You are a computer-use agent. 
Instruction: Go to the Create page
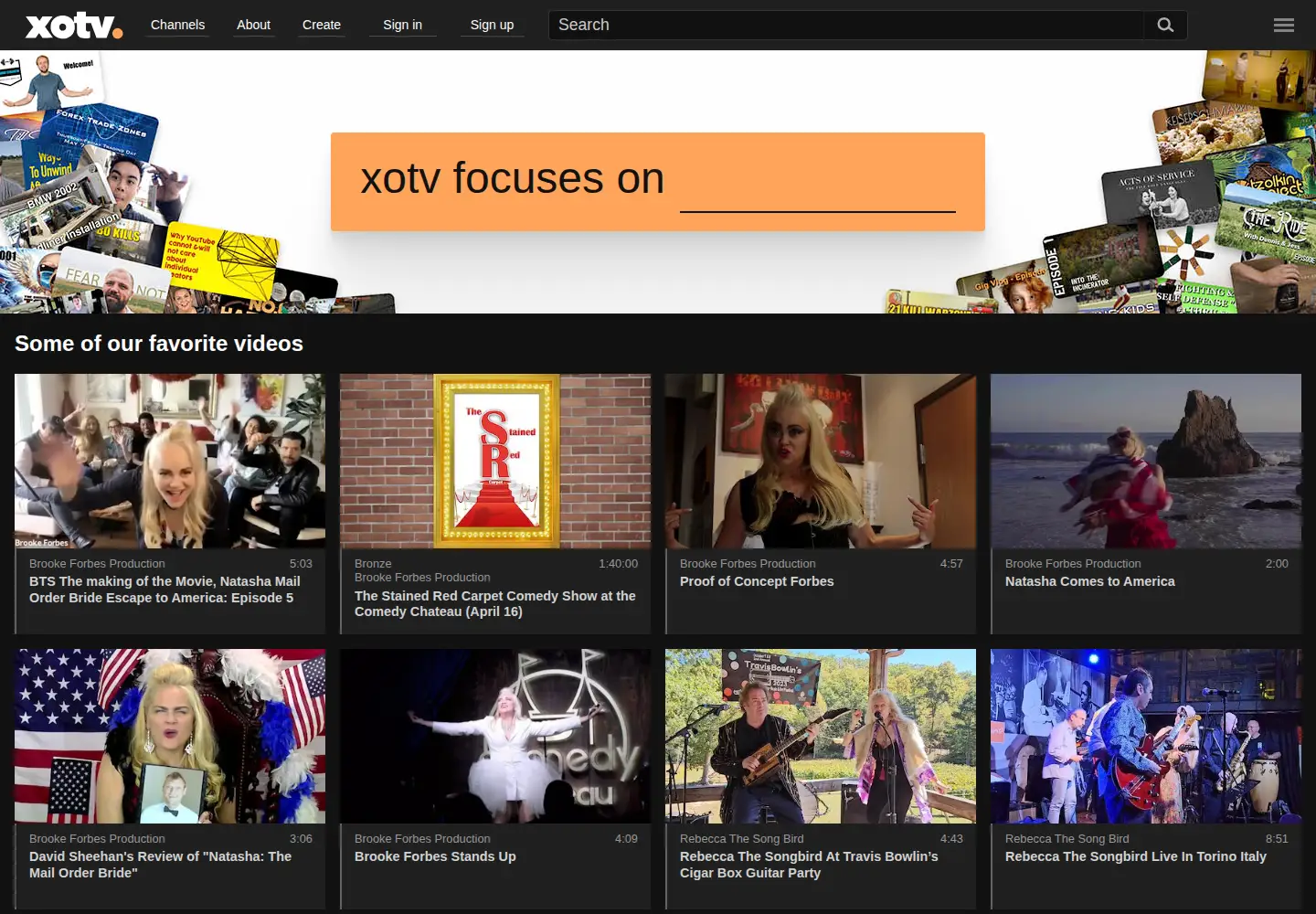(322, 25)
